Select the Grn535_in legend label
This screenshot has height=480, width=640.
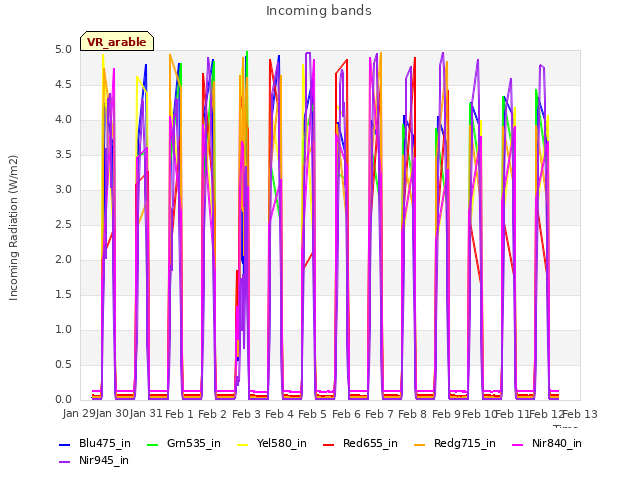click(194, 443)
